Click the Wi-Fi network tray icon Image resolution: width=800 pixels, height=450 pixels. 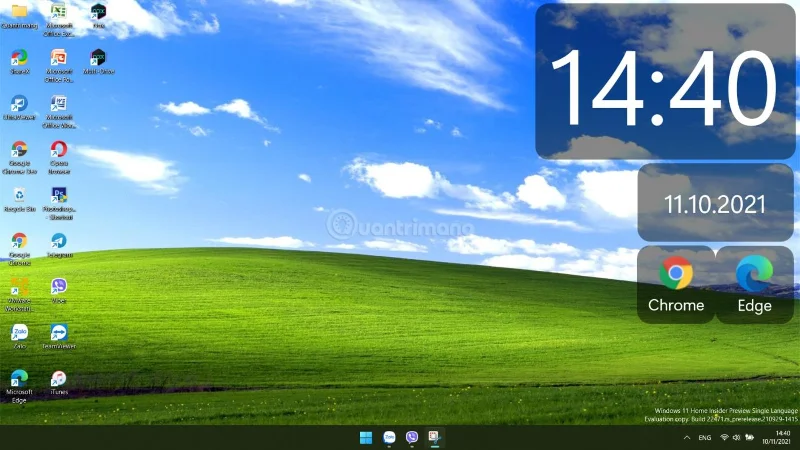point(724,438)
